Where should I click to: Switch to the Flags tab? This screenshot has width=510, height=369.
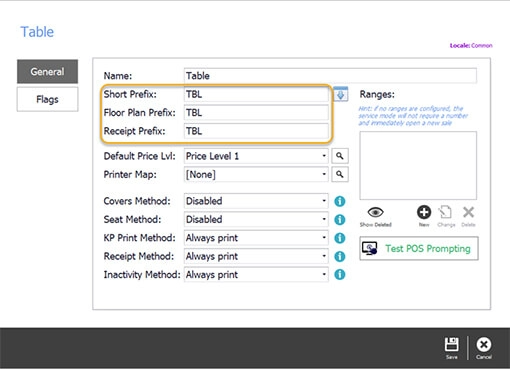pyautogui.click(x=47, y=99)
